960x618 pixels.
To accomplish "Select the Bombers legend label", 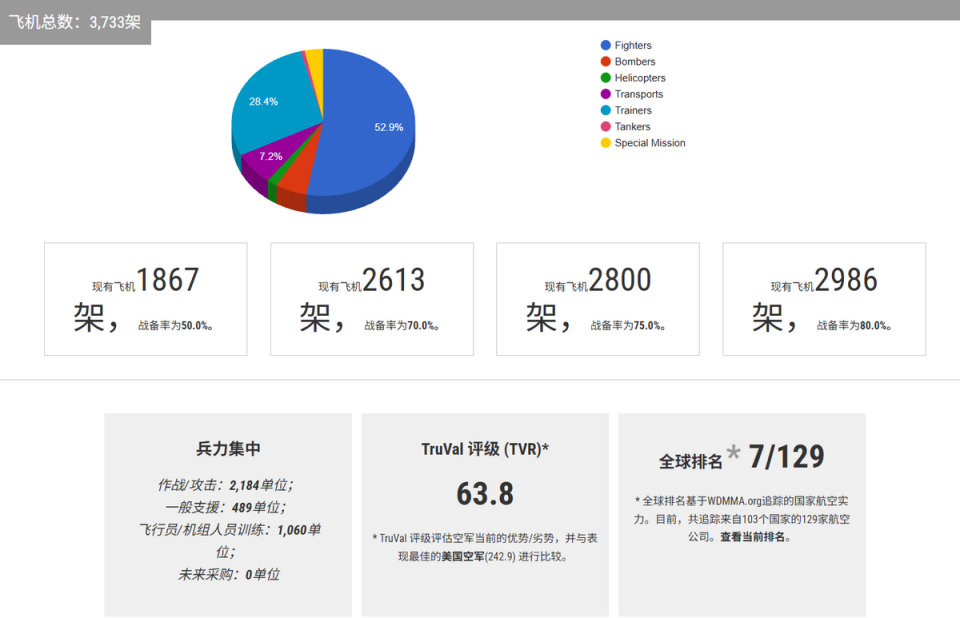I will tap(635, 61).
